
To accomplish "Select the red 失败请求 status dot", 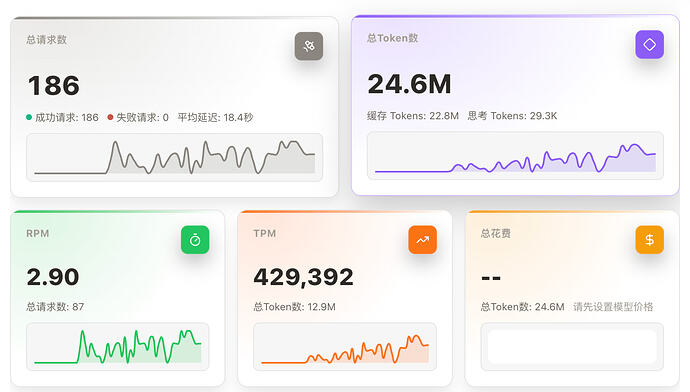I will [x=110, y=117].
